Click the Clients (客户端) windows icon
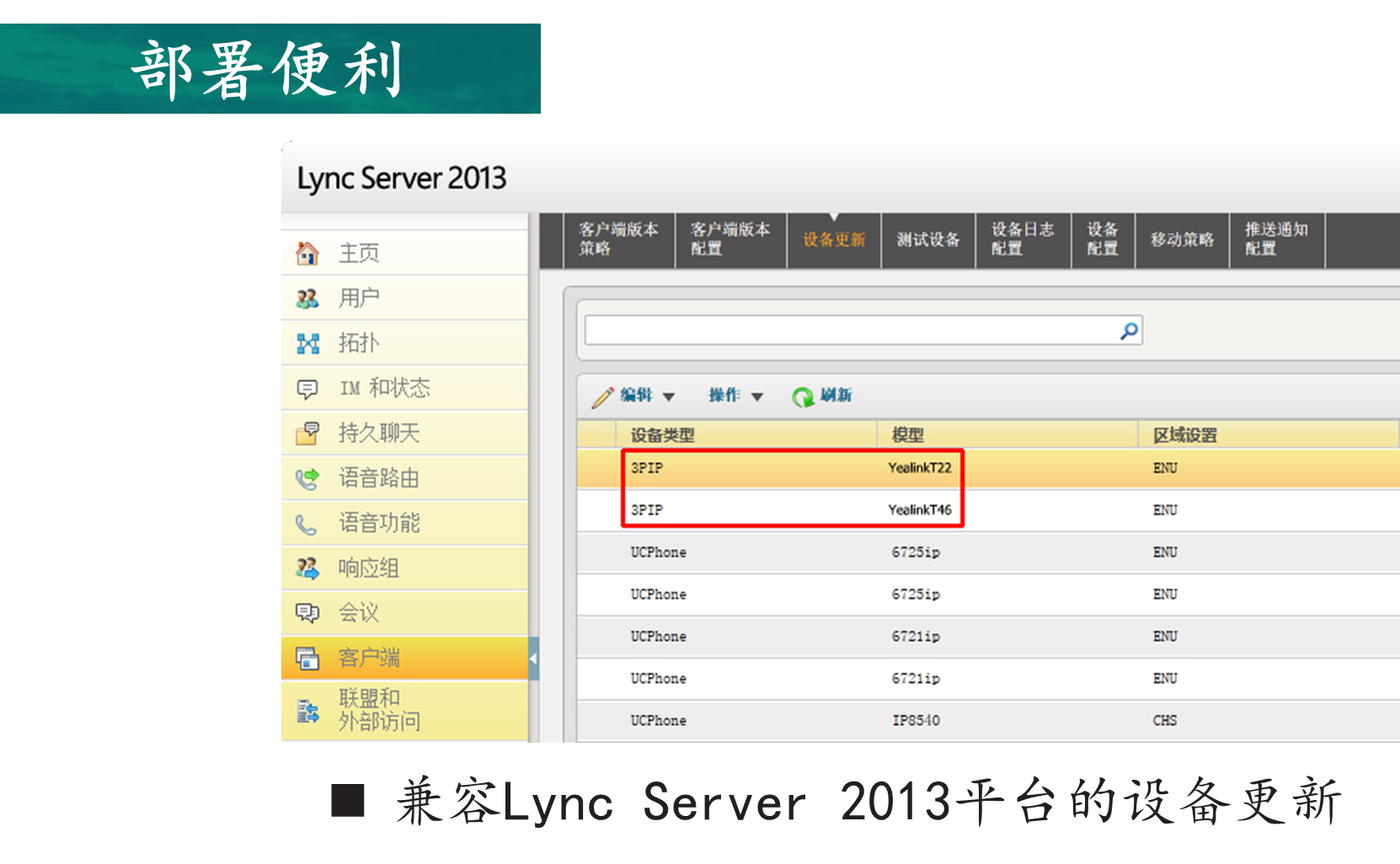1400x864 pixels. click(307, 658)
